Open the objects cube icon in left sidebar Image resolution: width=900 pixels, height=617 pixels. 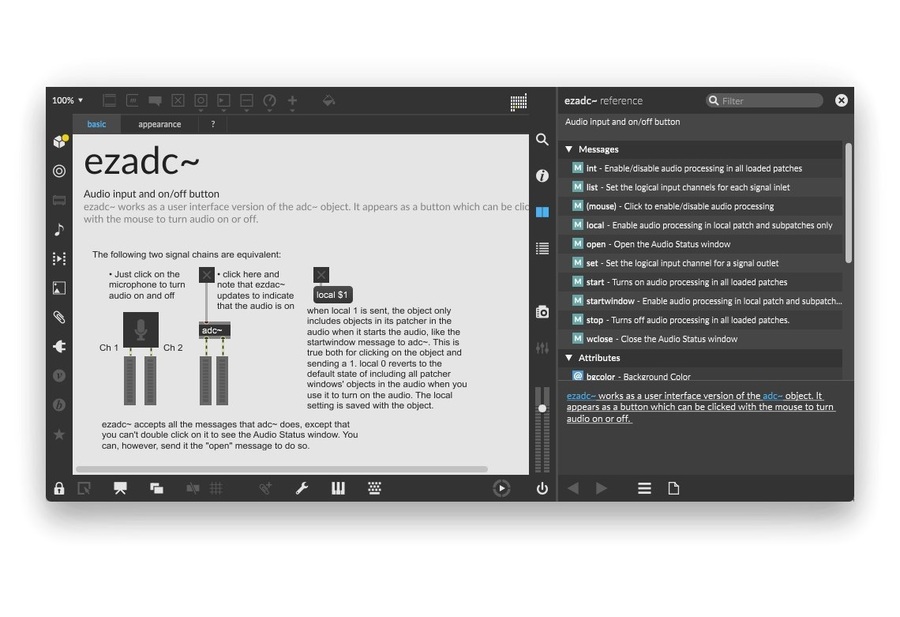60,141
